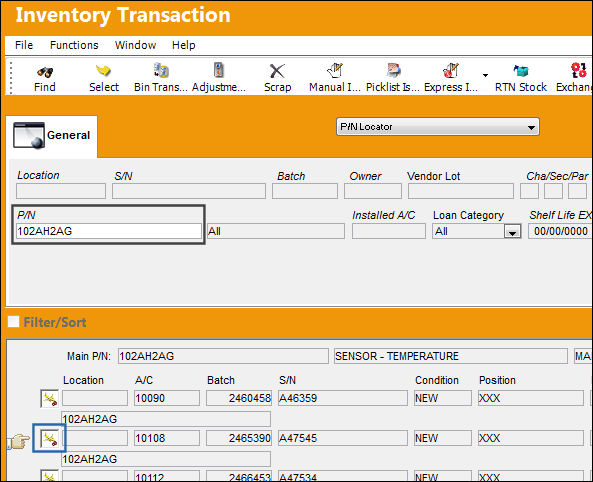Viewport: 593px width, 482px height.
Task: Click the Scrap tool icon
Action: [x=277, y=71]
